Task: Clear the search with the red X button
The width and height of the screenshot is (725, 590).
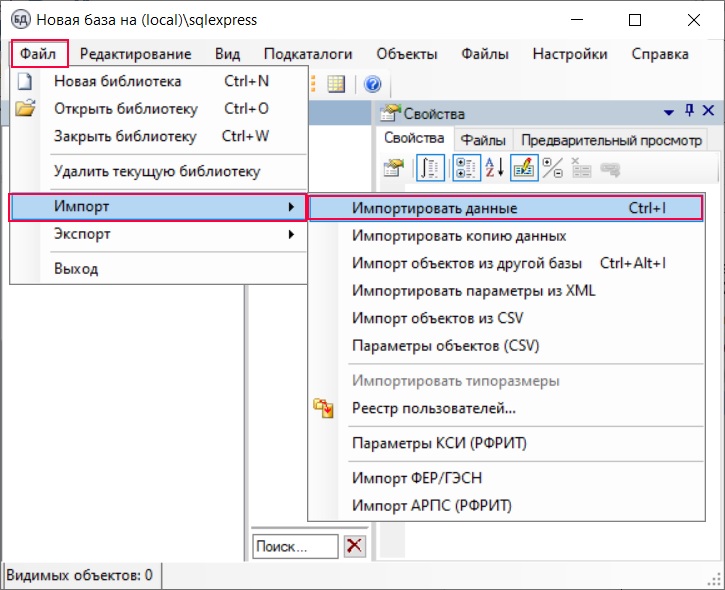Action: (355, 546)
